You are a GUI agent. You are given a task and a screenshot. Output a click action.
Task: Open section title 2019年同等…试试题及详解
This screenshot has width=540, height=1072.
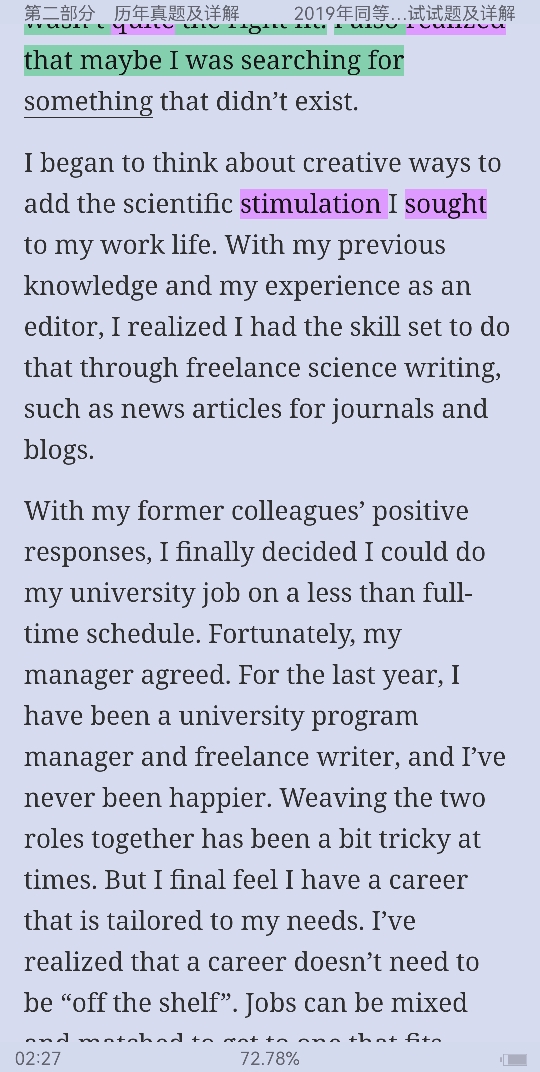pyautogui.click(x=405, y=13)
